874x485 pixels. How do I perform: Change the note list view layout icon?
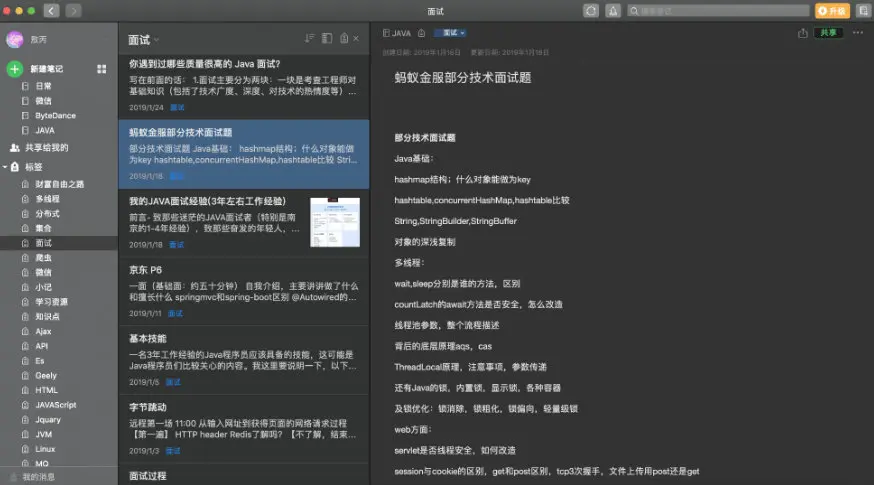click(327, 38)
